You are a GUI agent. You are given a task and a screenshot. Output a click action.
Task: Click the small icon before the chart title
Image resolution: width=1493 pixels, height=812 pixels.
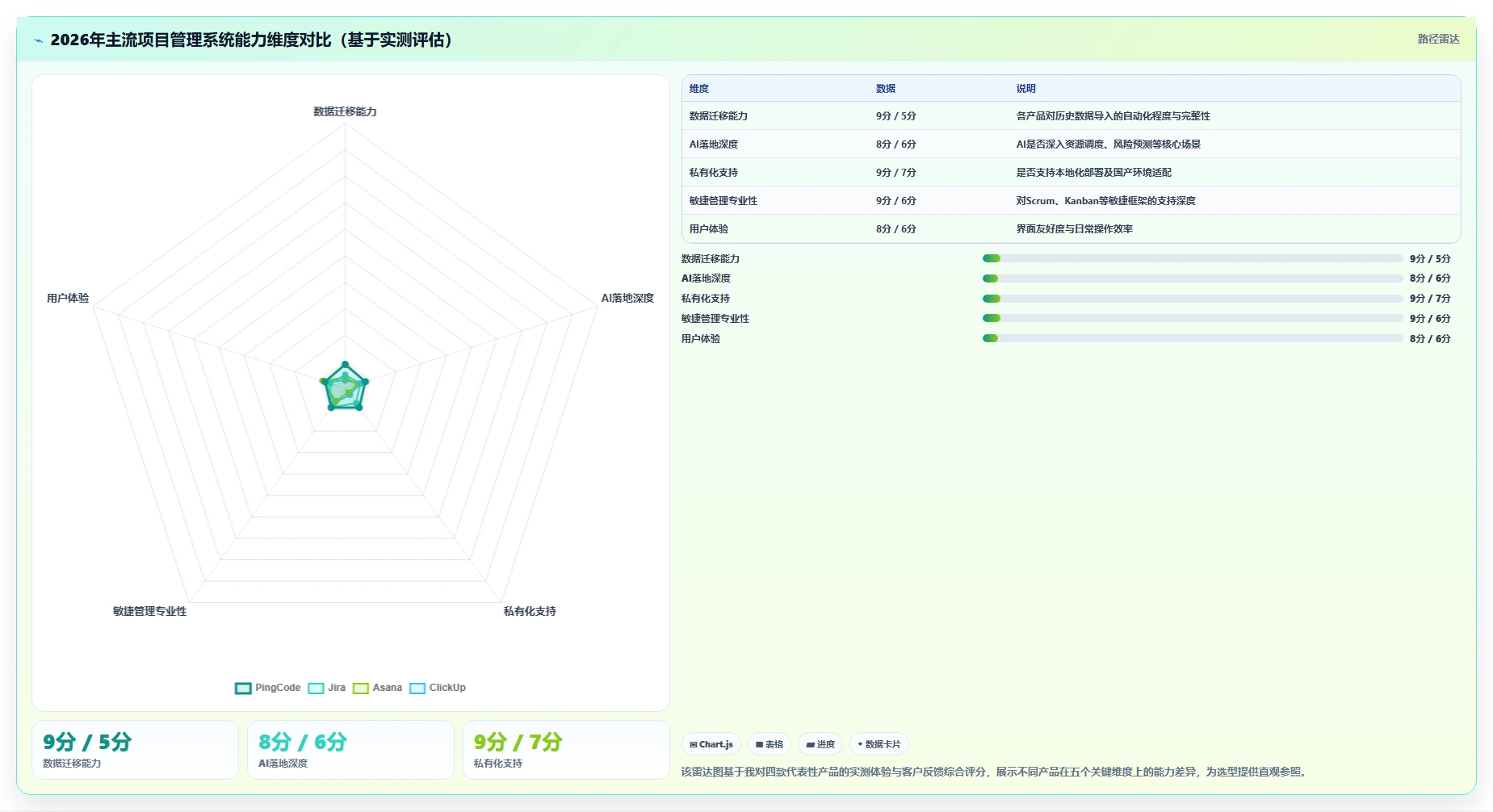tap(38, 40)
